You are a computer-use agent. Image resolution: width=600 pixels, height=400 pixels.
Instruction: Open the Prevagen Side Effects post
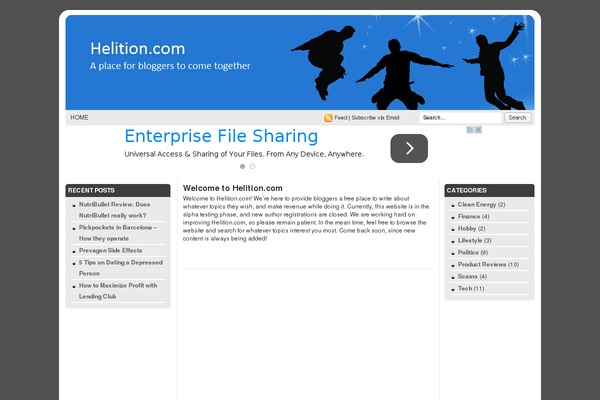coord(111,250)
